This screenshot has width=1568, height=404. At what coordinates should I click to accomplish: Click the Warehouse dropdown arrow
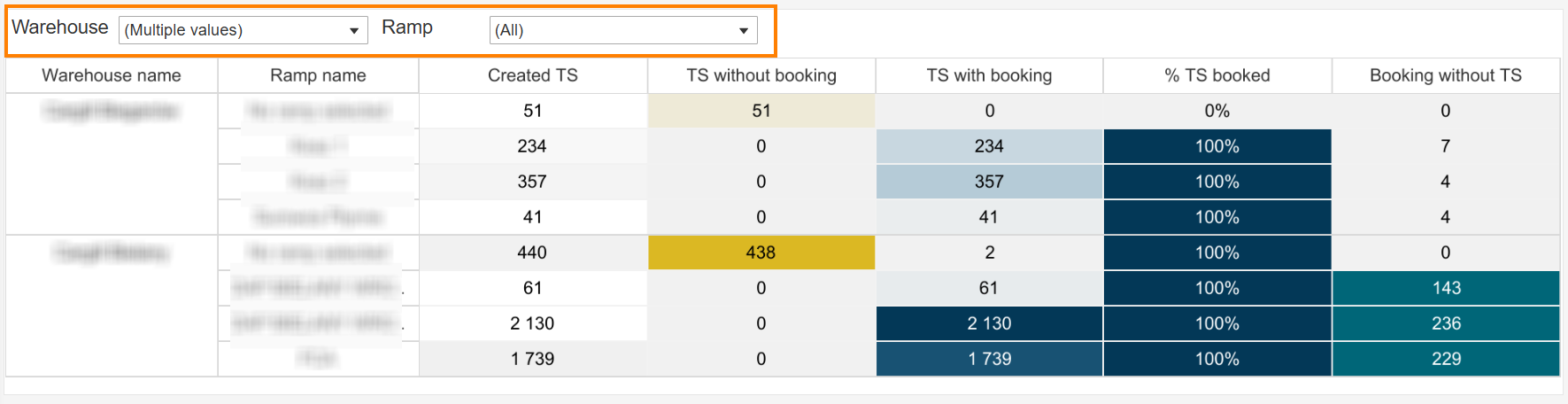[x=354, y=31]
